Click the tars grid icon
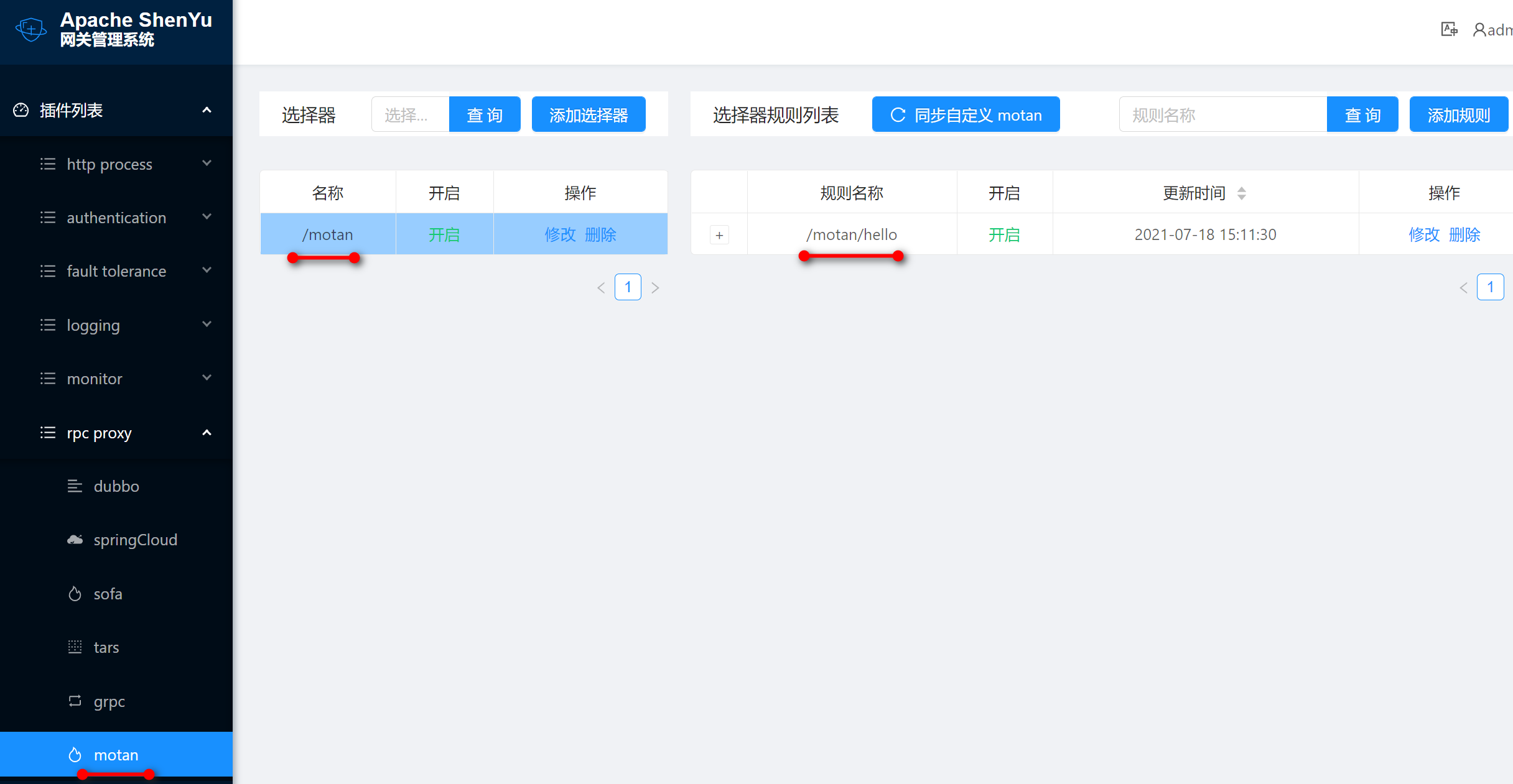The width and height of the screenshot is (1513, 784). pos(75,647)
